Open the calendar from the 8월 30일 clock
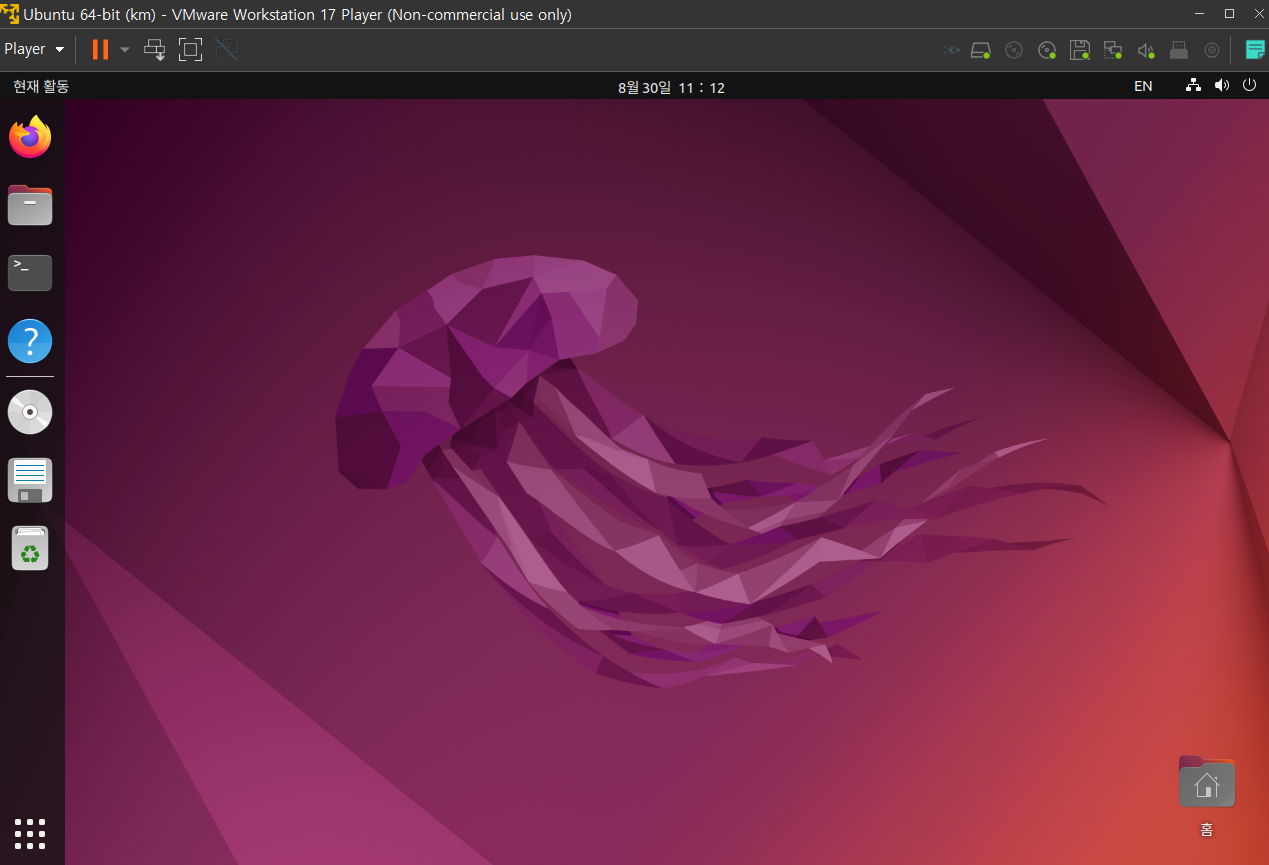Viewport: 1269px width, 865px height. [x=671, y=87]
